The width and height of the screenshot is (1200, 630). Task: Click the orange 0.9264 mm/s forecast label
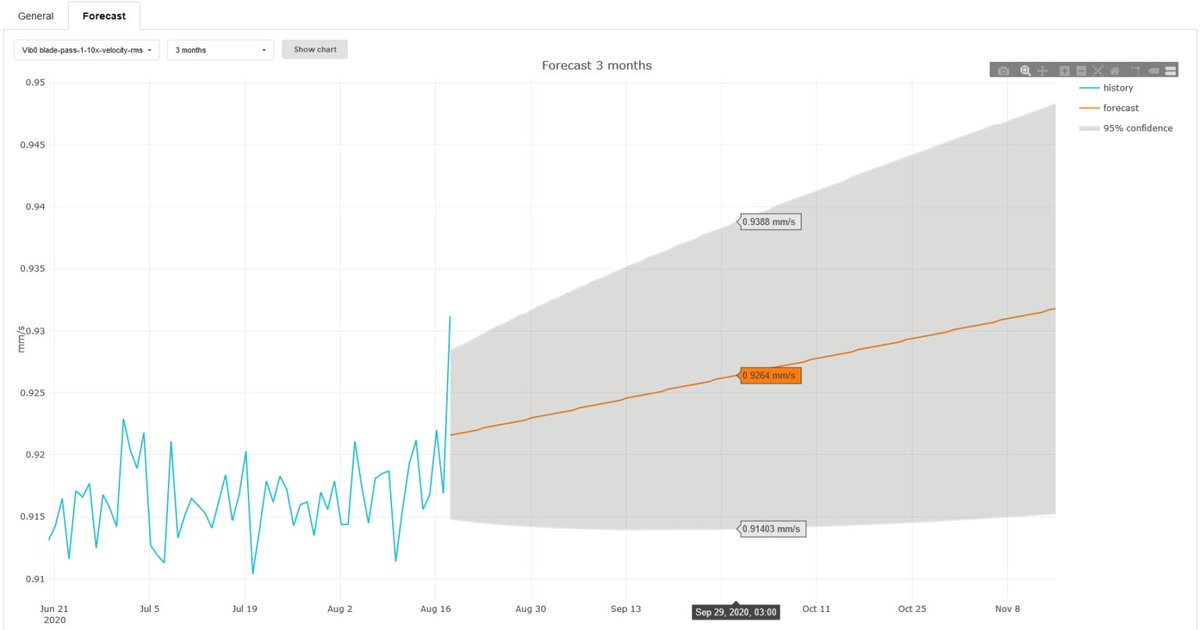[770, 376]
